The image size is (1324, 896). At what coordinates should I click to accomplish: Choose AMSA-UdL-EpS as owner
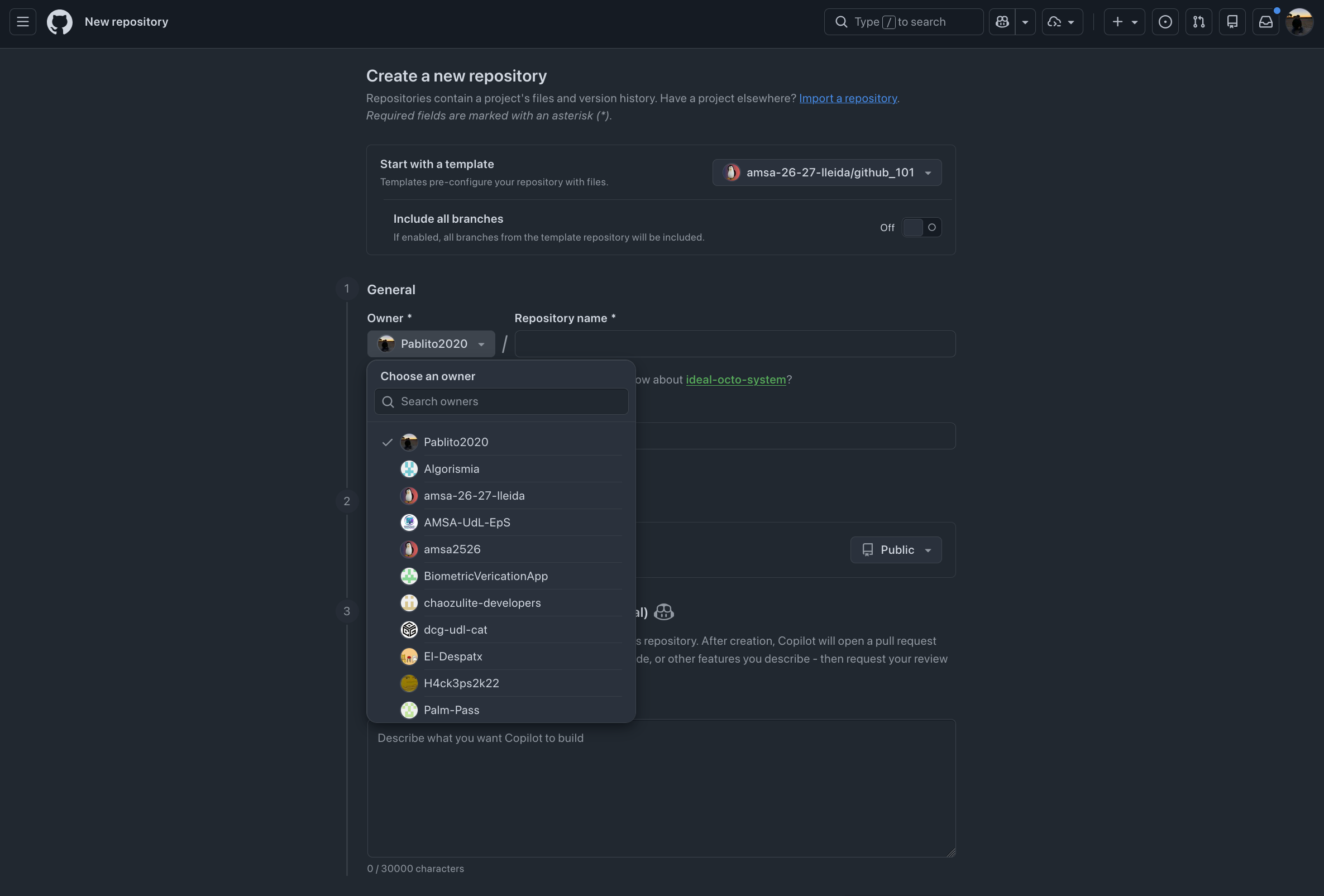501,523
